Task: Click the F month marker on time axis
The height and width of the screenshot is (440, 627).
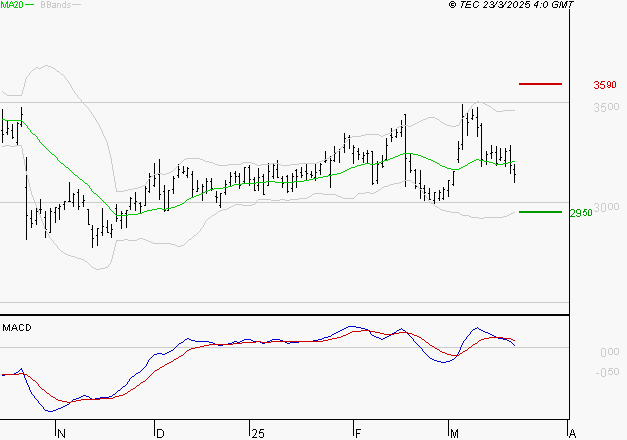Action: (x=358, y=434)
